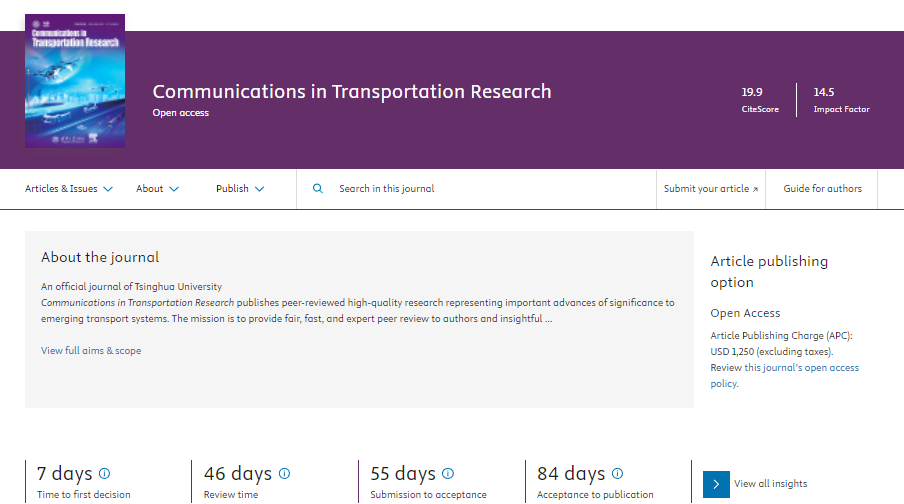904x504 pixels.
Task: Click the 19.9 CiteScore metric
Action: [x=760, y=100]
